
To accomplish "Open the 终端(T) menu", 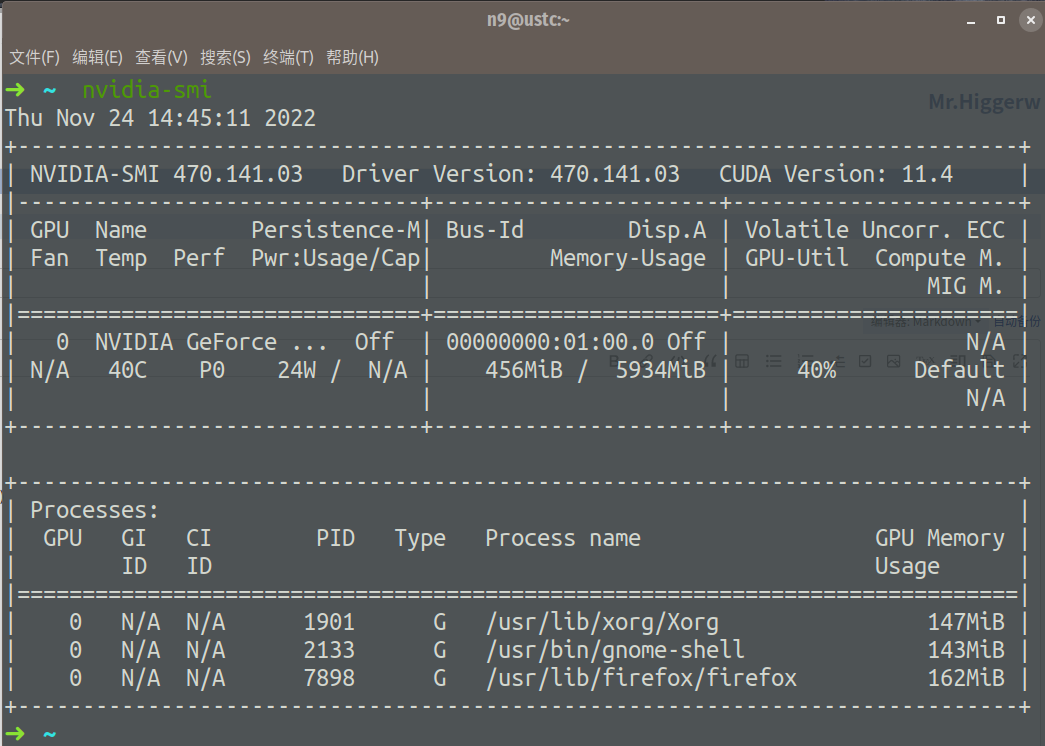I will pos(288,58).
